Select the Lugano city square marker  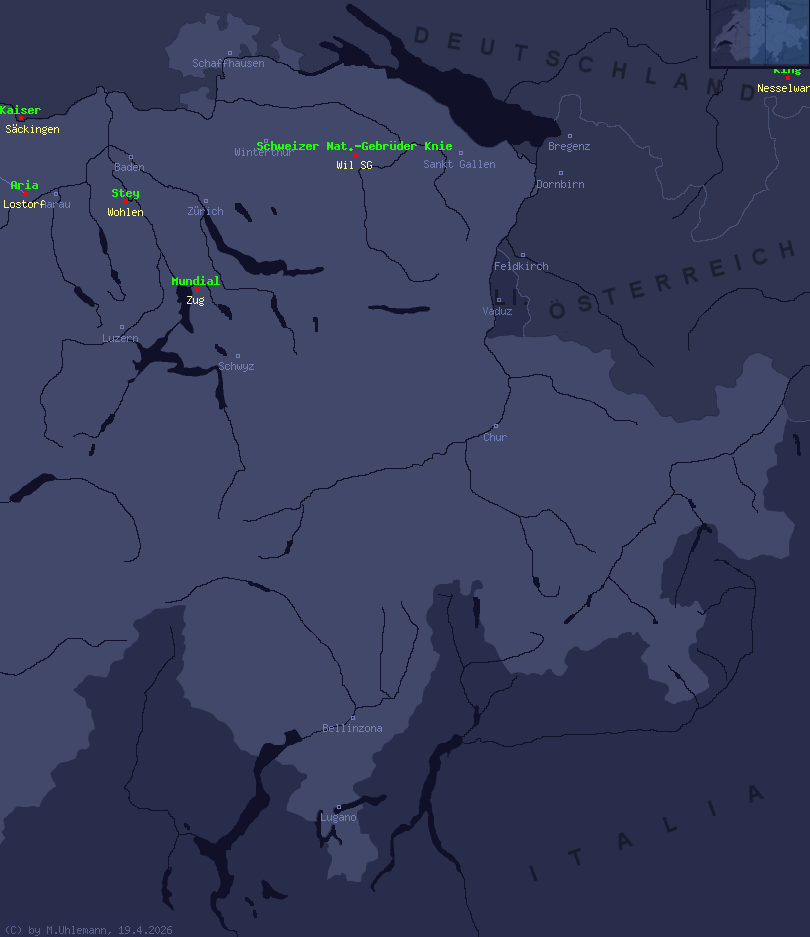click(x=338, y=806)
